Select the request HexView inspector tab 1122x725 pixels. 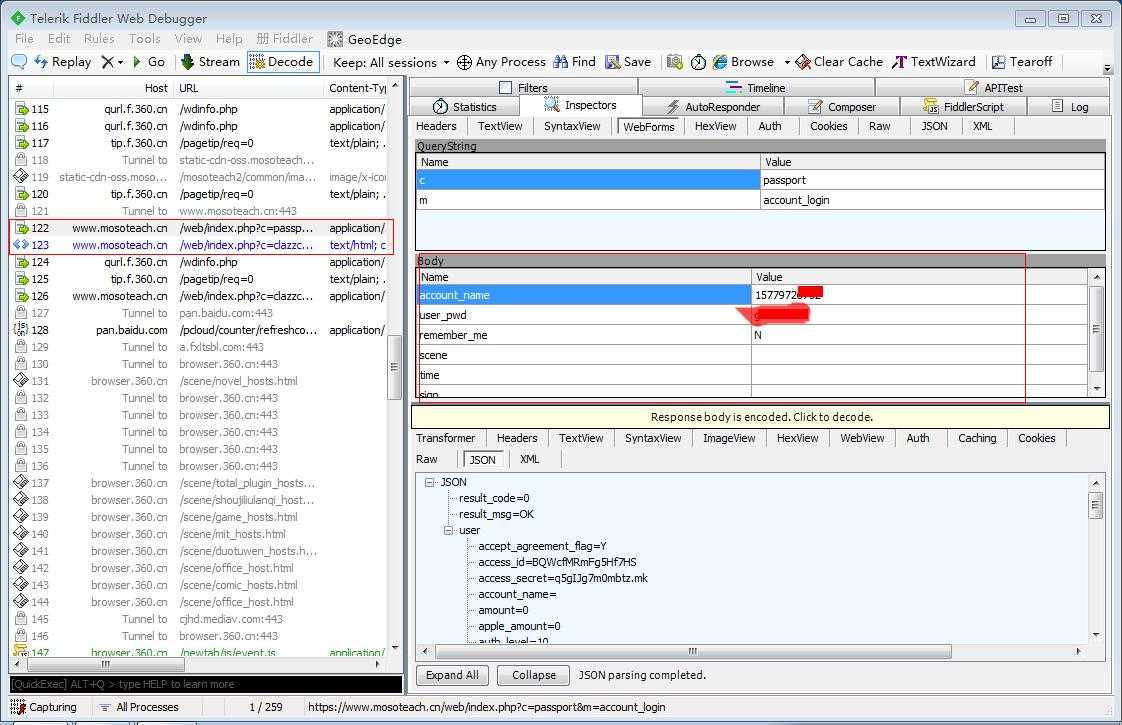[x=716, y=126]
